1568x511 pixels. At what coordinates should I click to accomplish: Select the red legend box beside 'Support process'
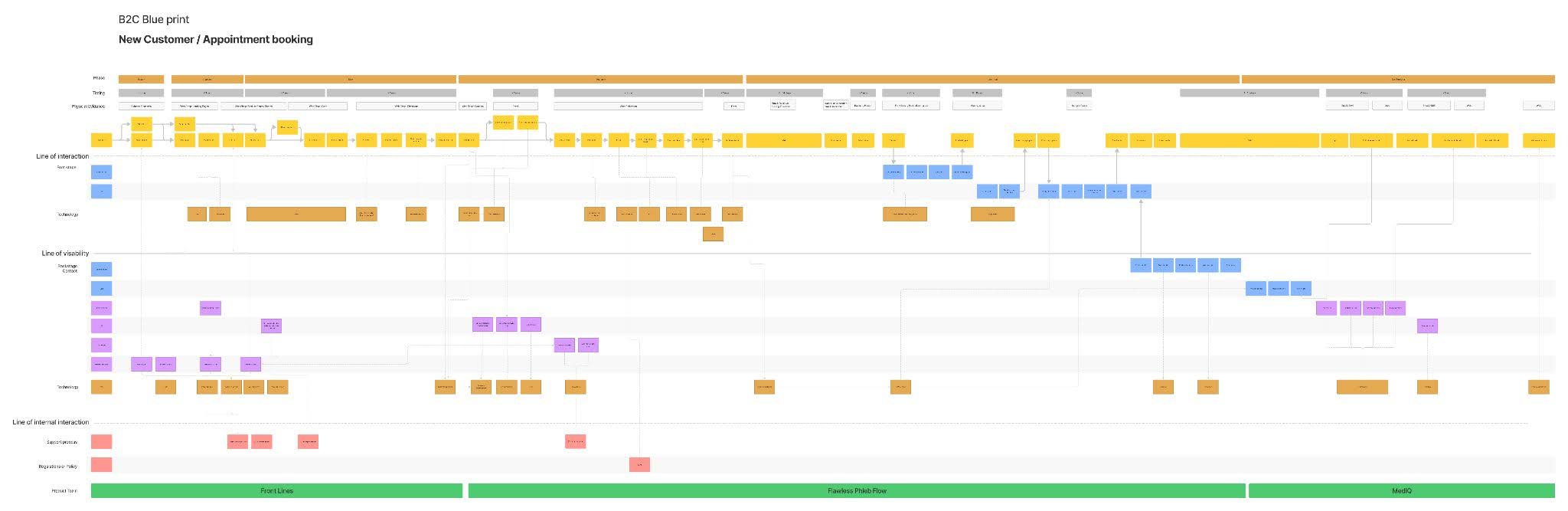point(101,442)
